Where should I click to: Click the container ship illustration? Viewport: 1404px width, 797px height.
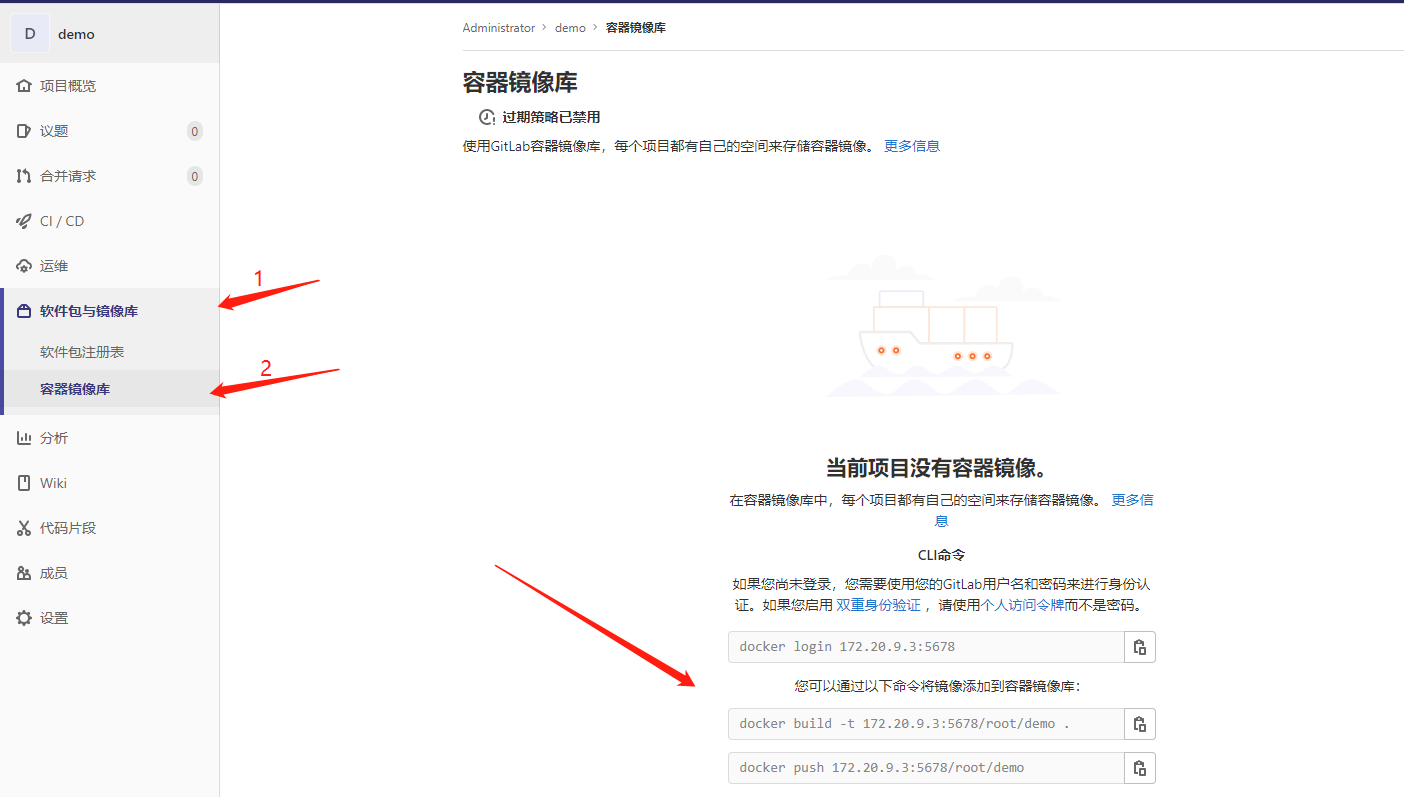pyautogui.click(x=941, y=327)
